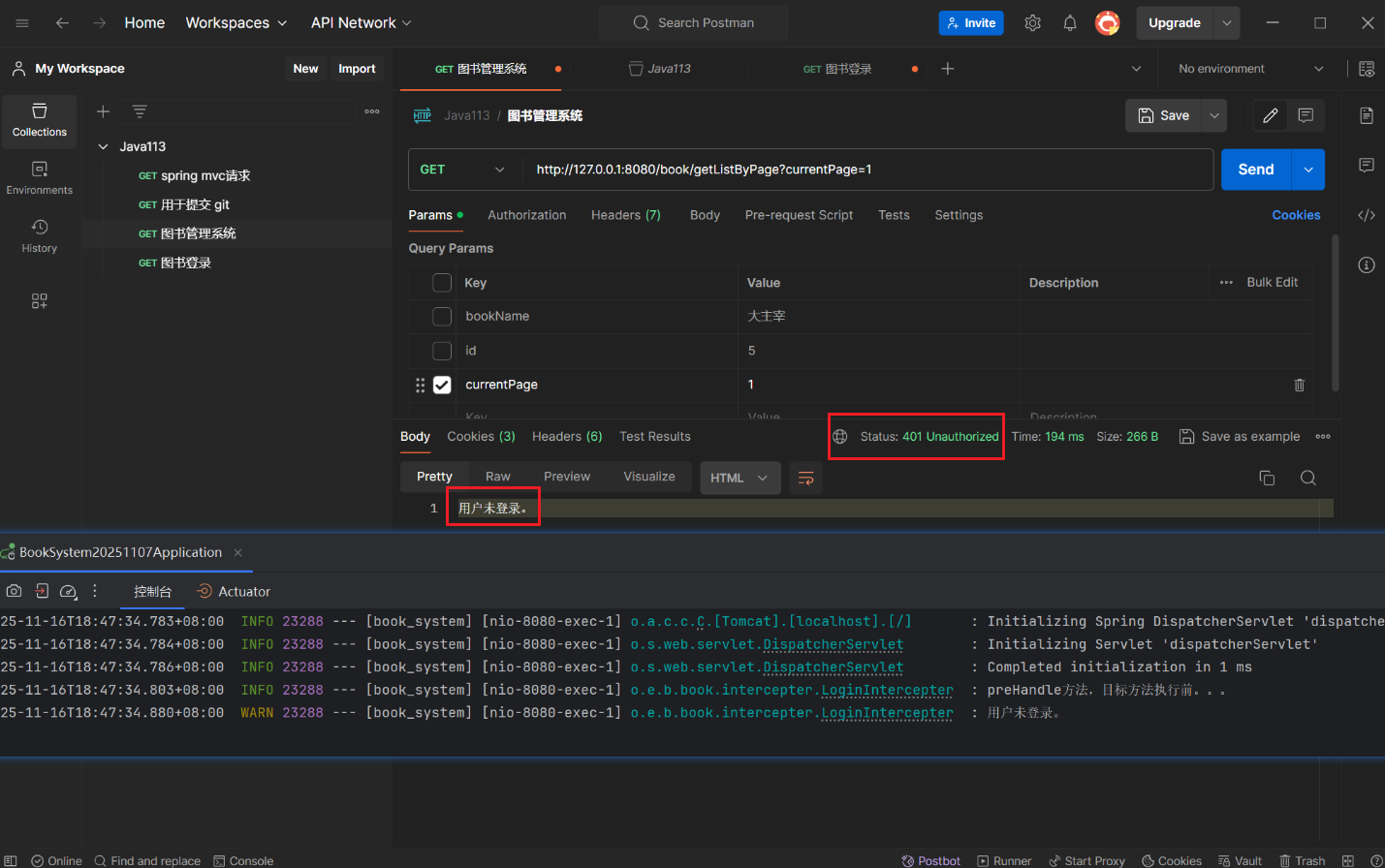Go forward with the right arrow icon
The image size is (1385, 868).
point(99,23)
